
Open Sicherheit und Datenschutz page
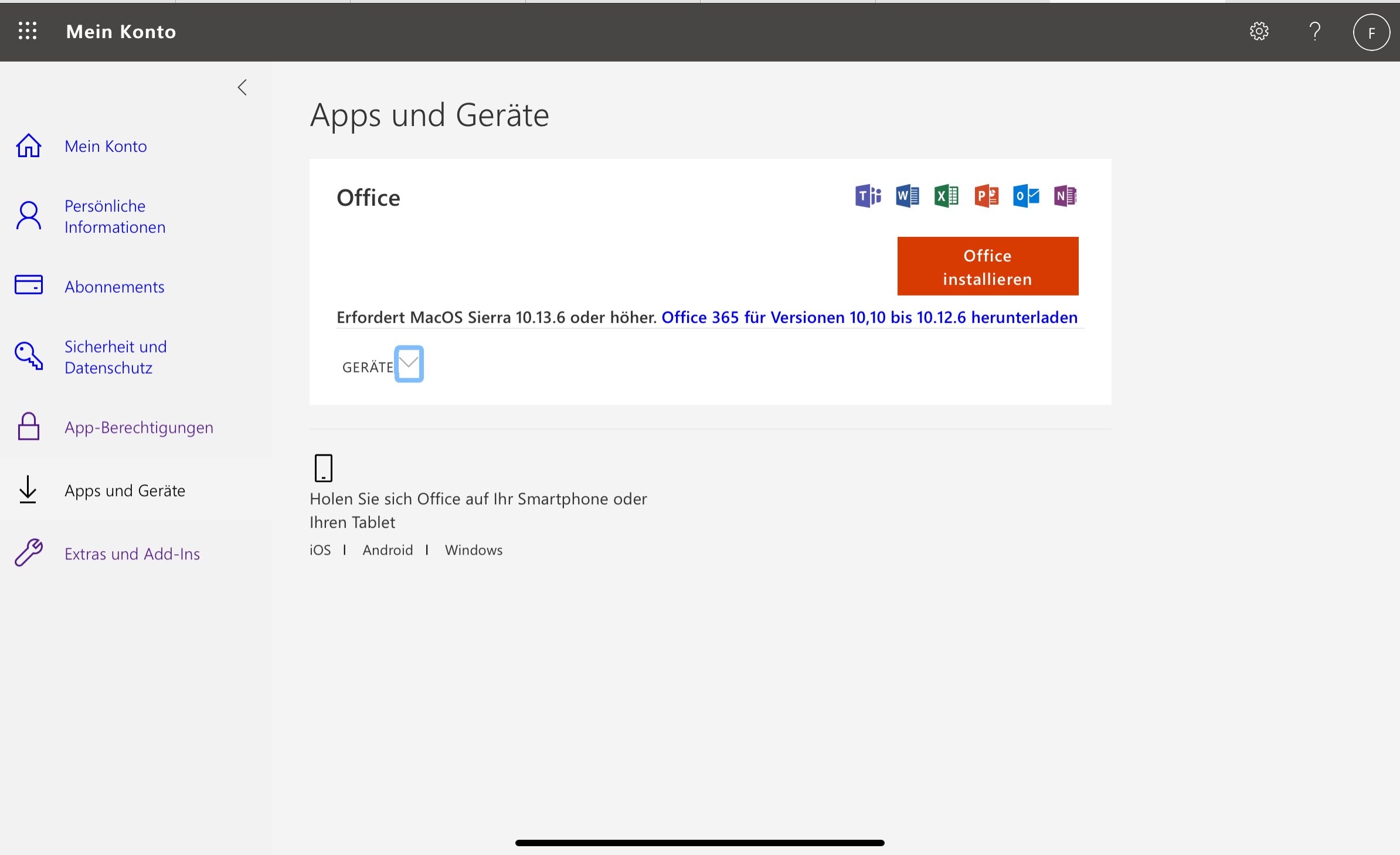pyautogui.click(x=115, y=357)
